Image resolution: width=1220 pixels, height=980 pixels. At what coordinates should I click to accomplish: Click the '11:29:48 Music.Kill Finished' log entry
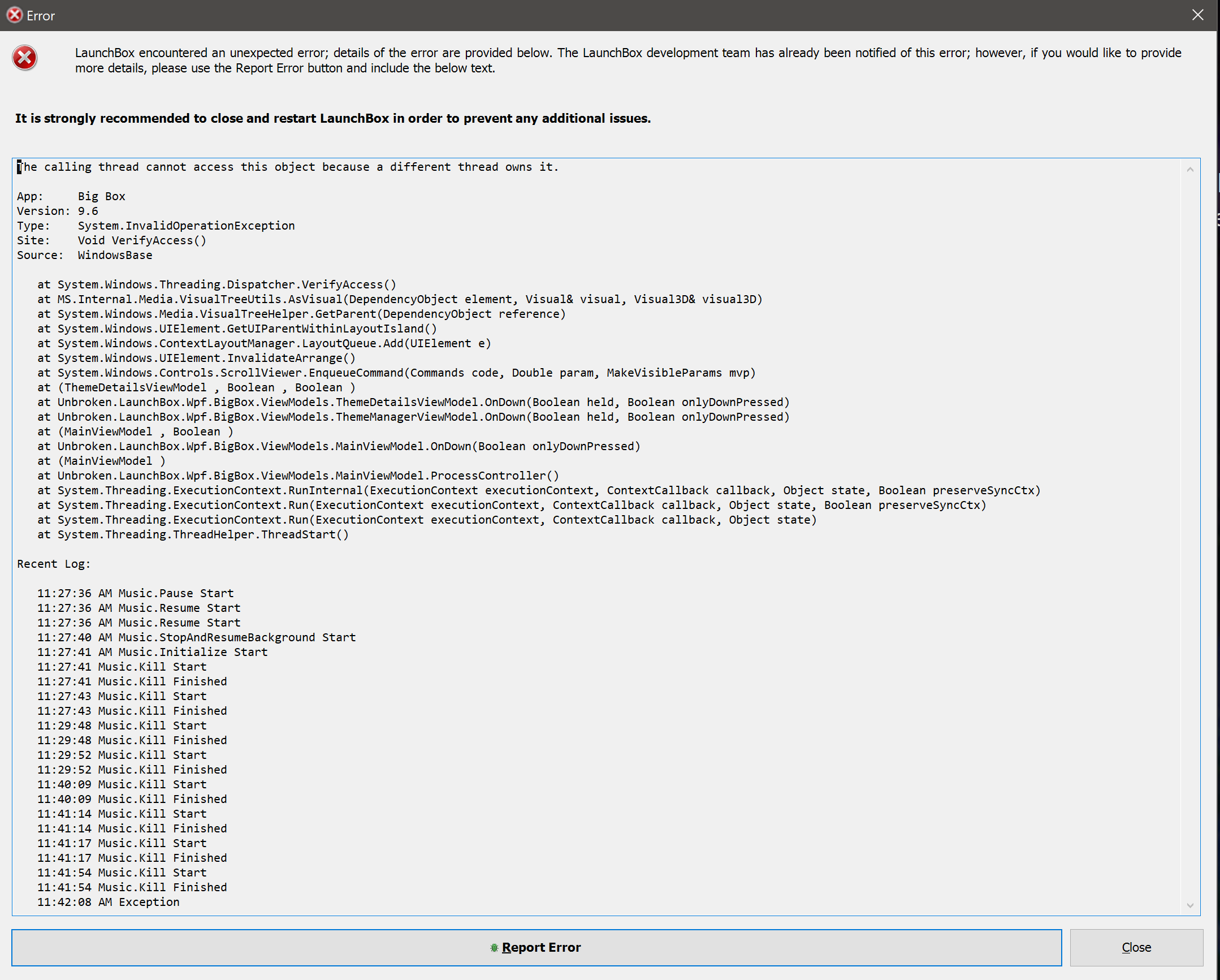132,741
